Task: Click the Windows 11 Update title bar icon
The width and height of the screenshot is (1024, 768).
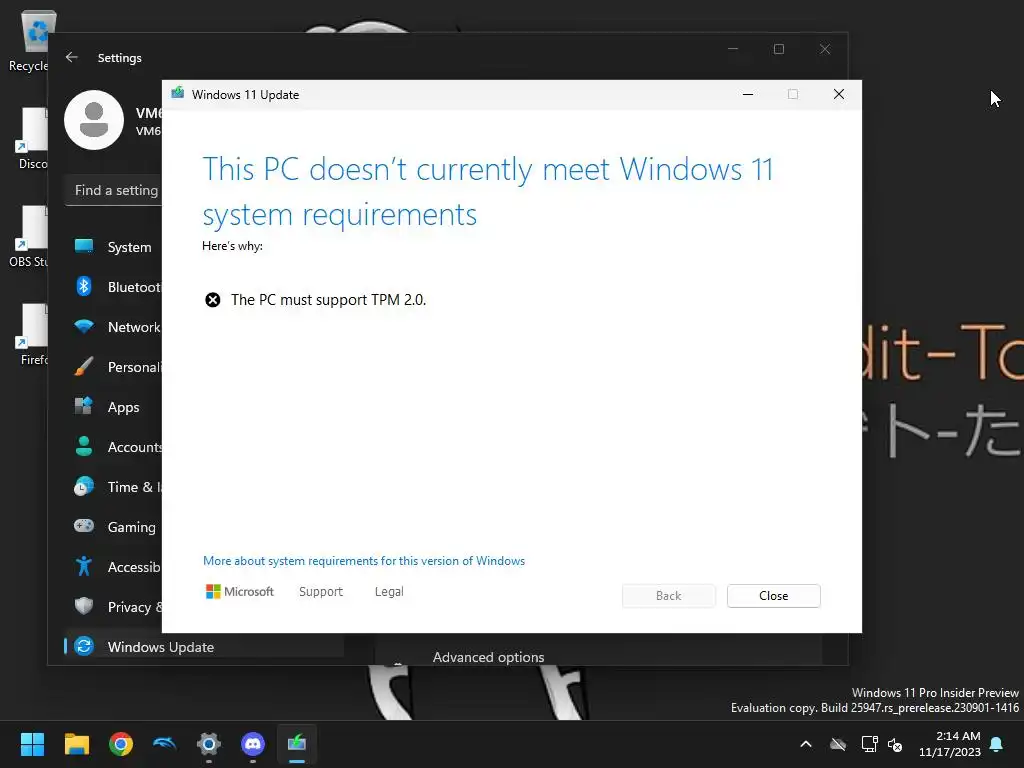Action: (178, 93)
